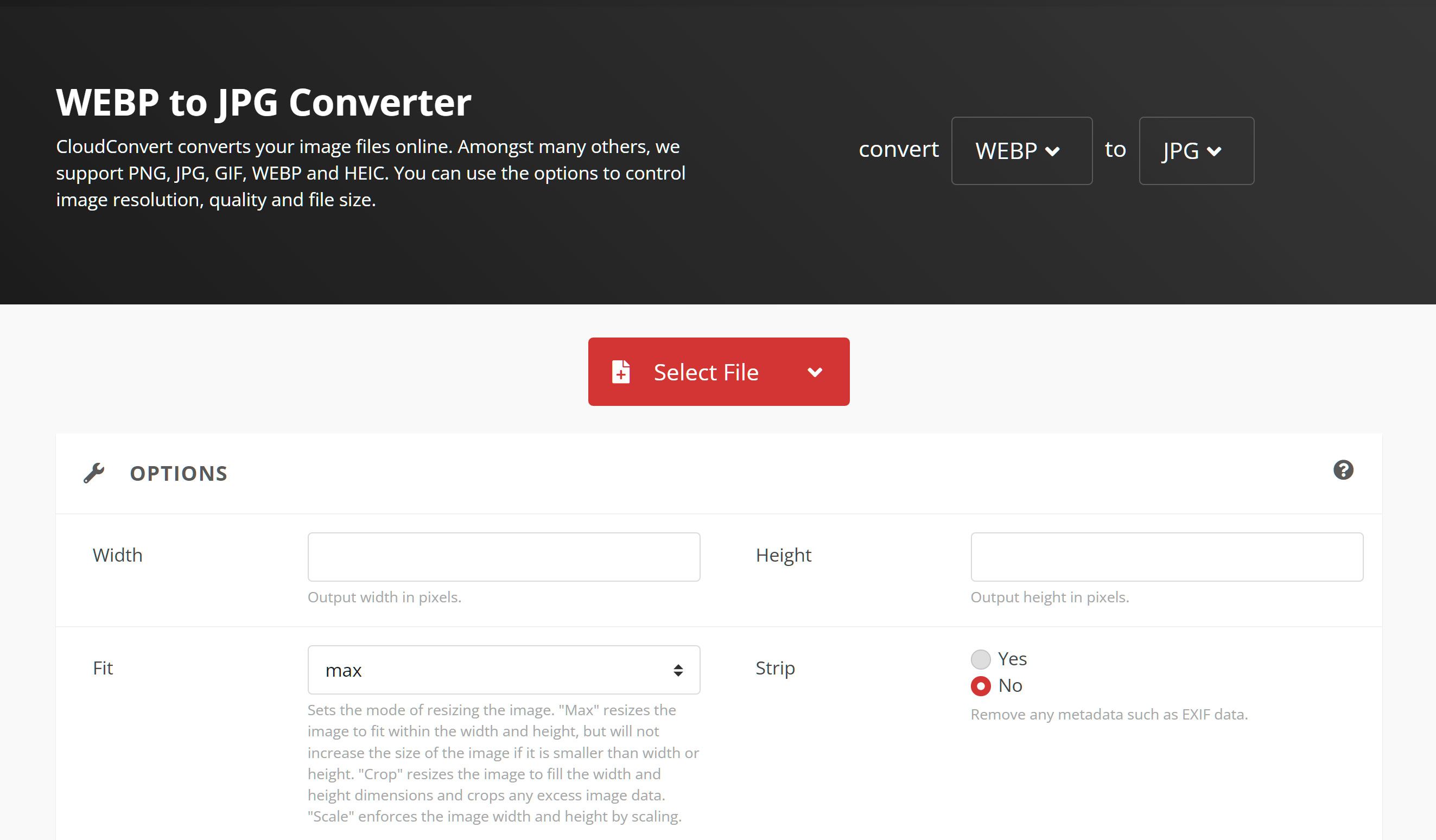Open the options help question-mark icon

(x=1343, y=470)
